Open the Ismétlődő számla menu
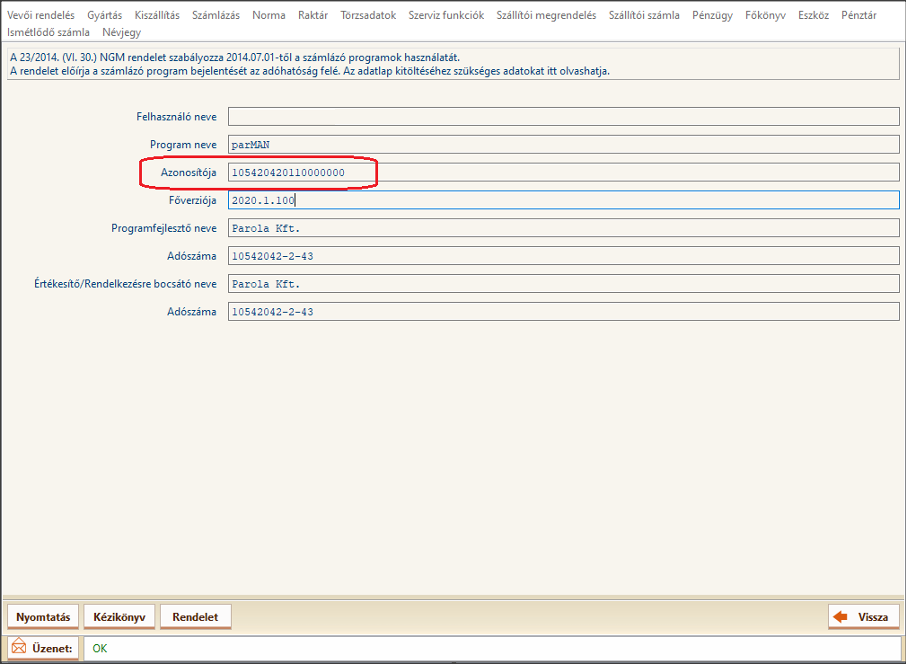This screenshot has height=664, width=906. tap(49, 32)
